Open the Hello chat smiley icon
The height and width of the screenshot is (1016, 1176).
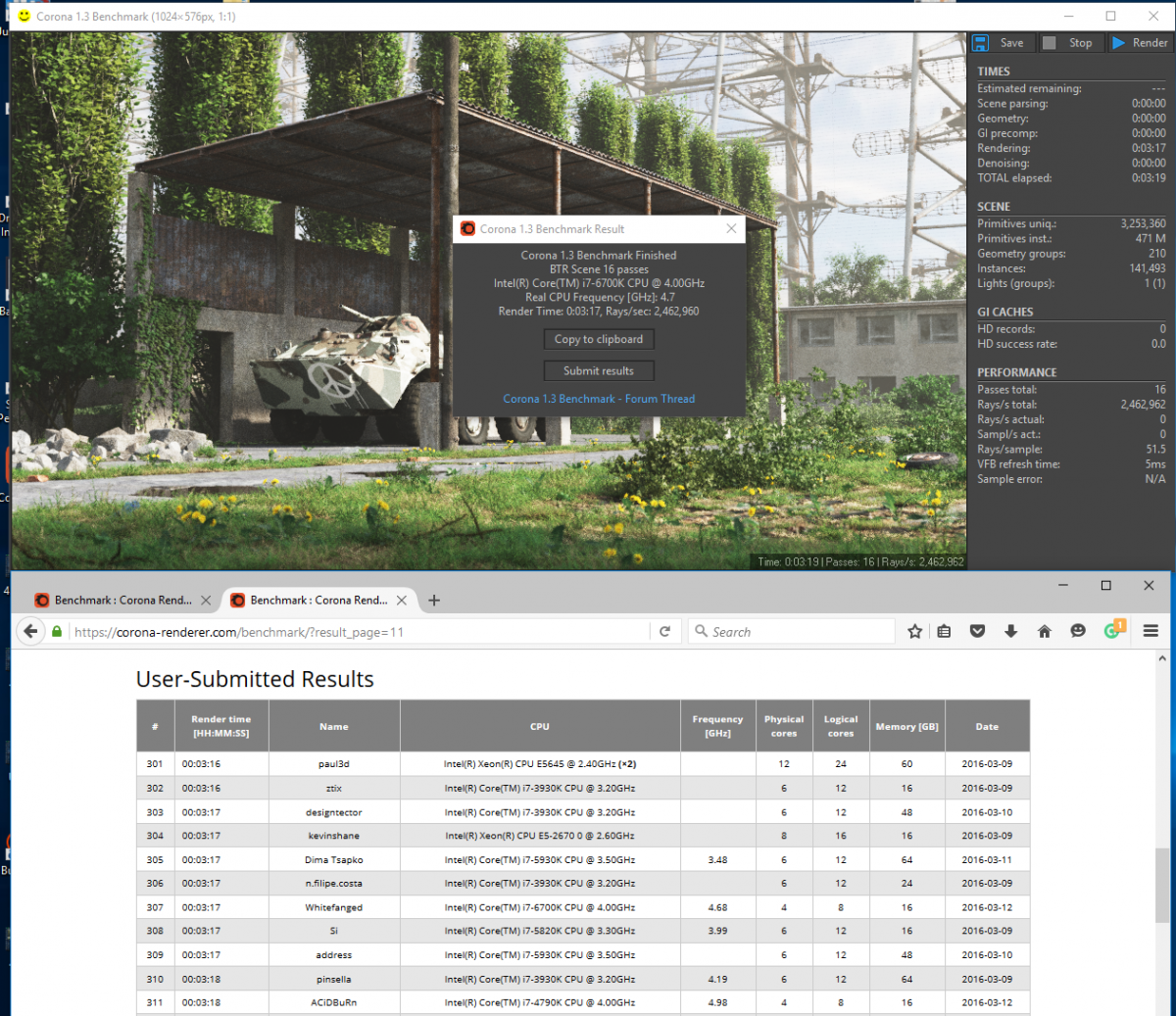click(1078, 632)
